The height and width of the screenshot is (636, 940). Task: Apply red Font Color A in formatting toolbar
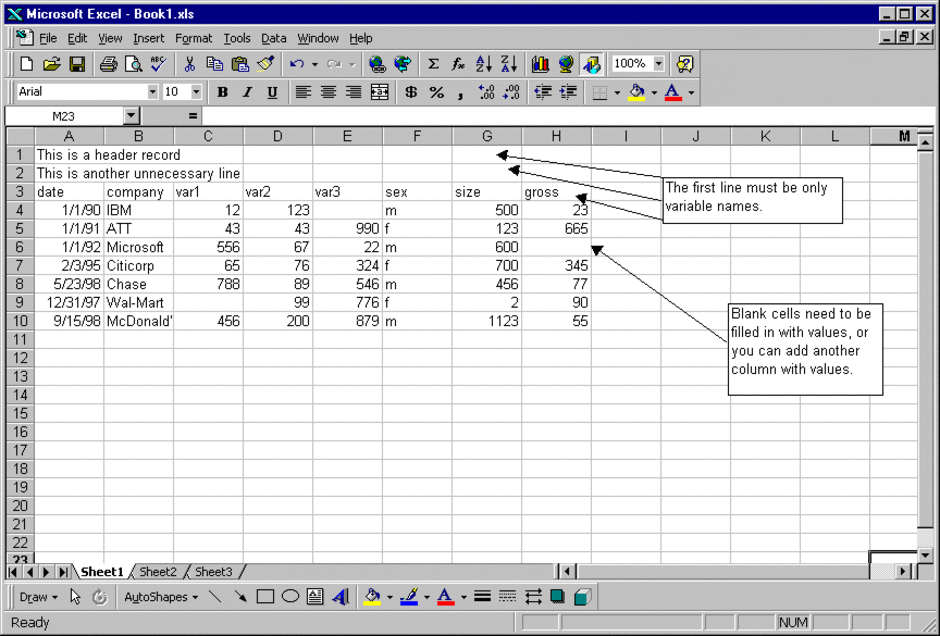point(673,92)
